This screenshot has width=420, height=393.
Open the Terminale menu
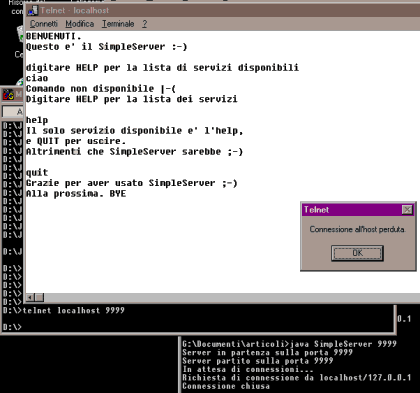pos(118,24)
